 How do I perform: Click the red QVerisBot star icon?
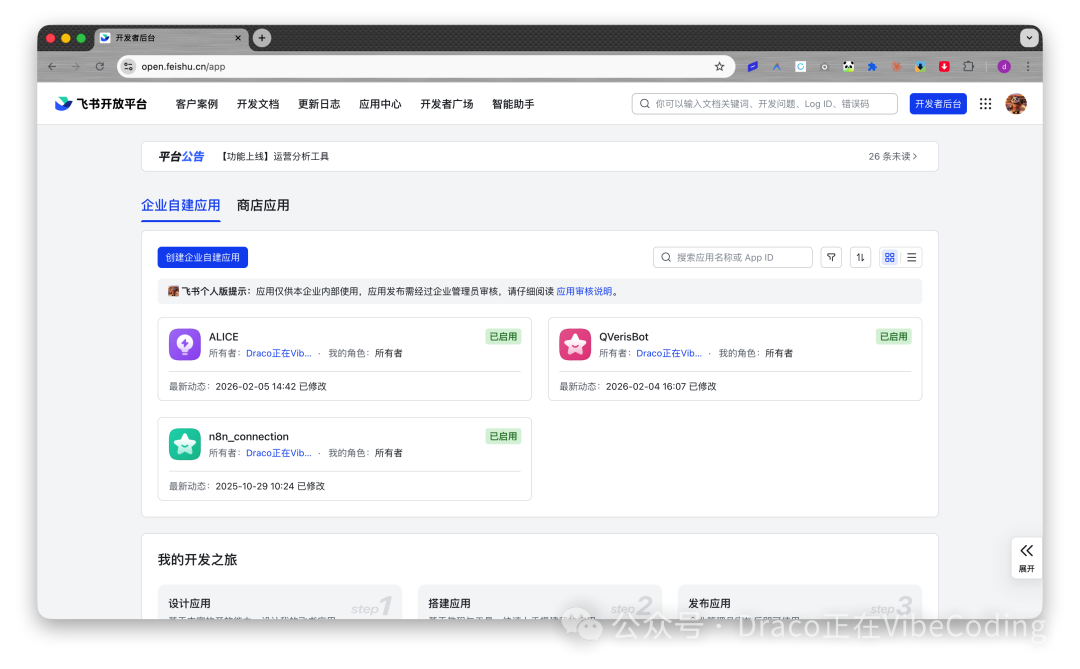(575, 344)
